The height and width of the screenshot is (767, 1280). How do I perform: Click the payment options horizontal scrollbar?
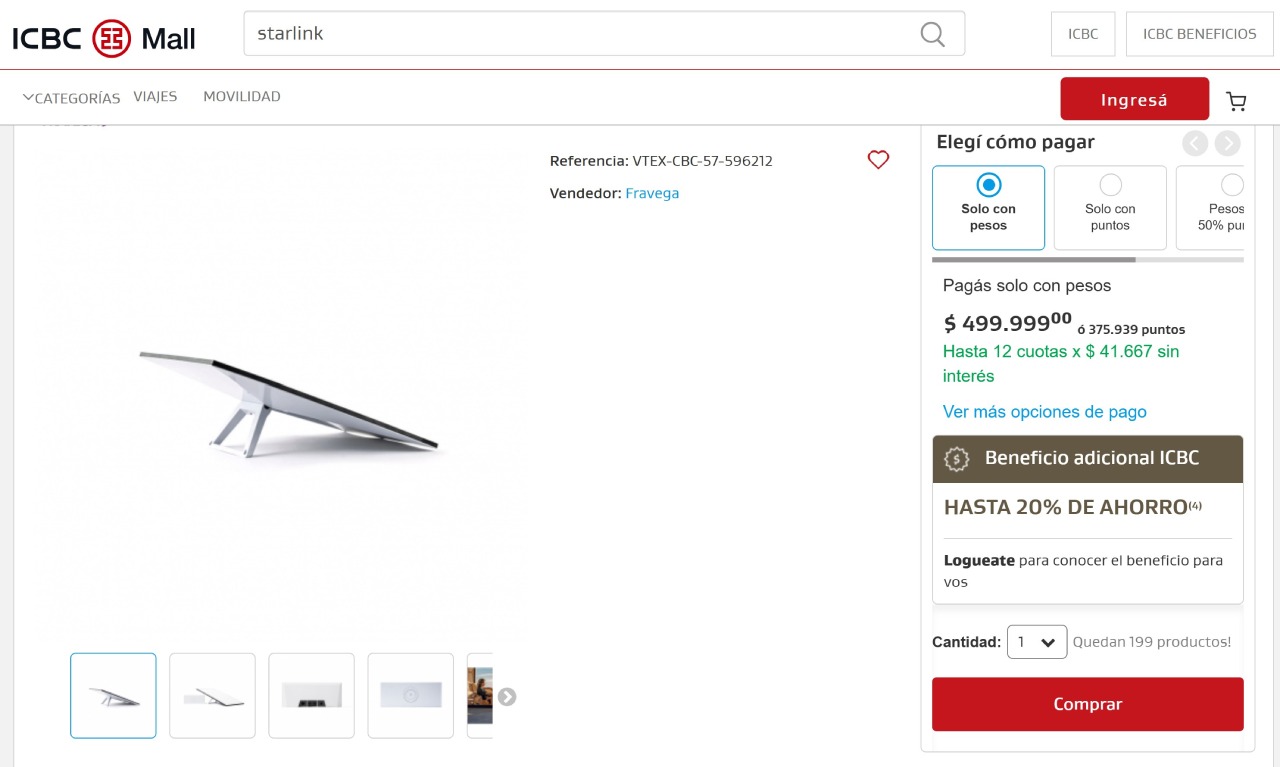point(1034,260)
